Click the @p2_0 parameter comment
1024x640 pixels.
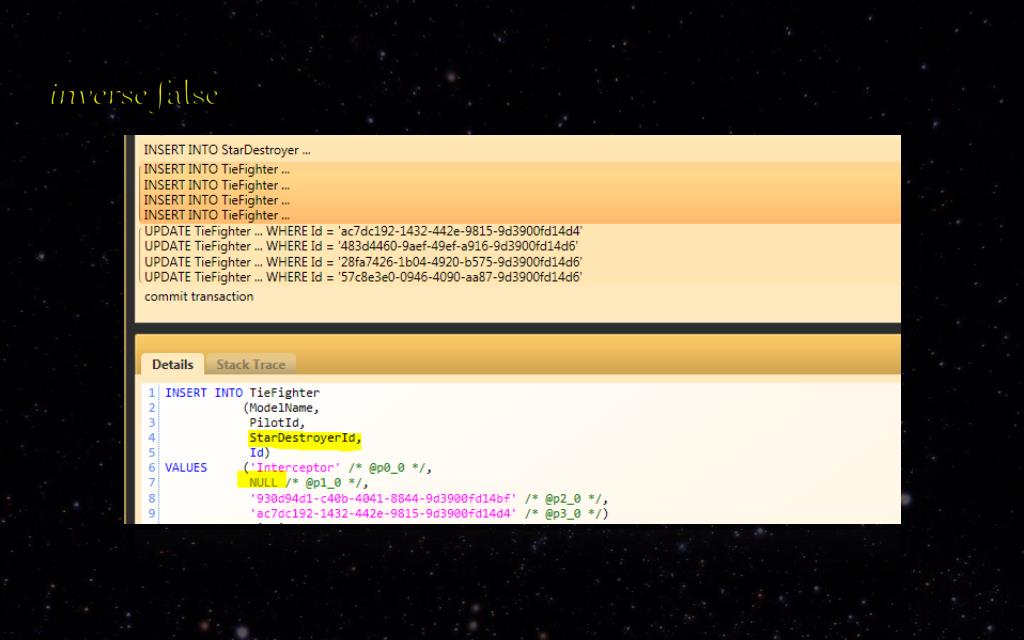pos(563,498)
